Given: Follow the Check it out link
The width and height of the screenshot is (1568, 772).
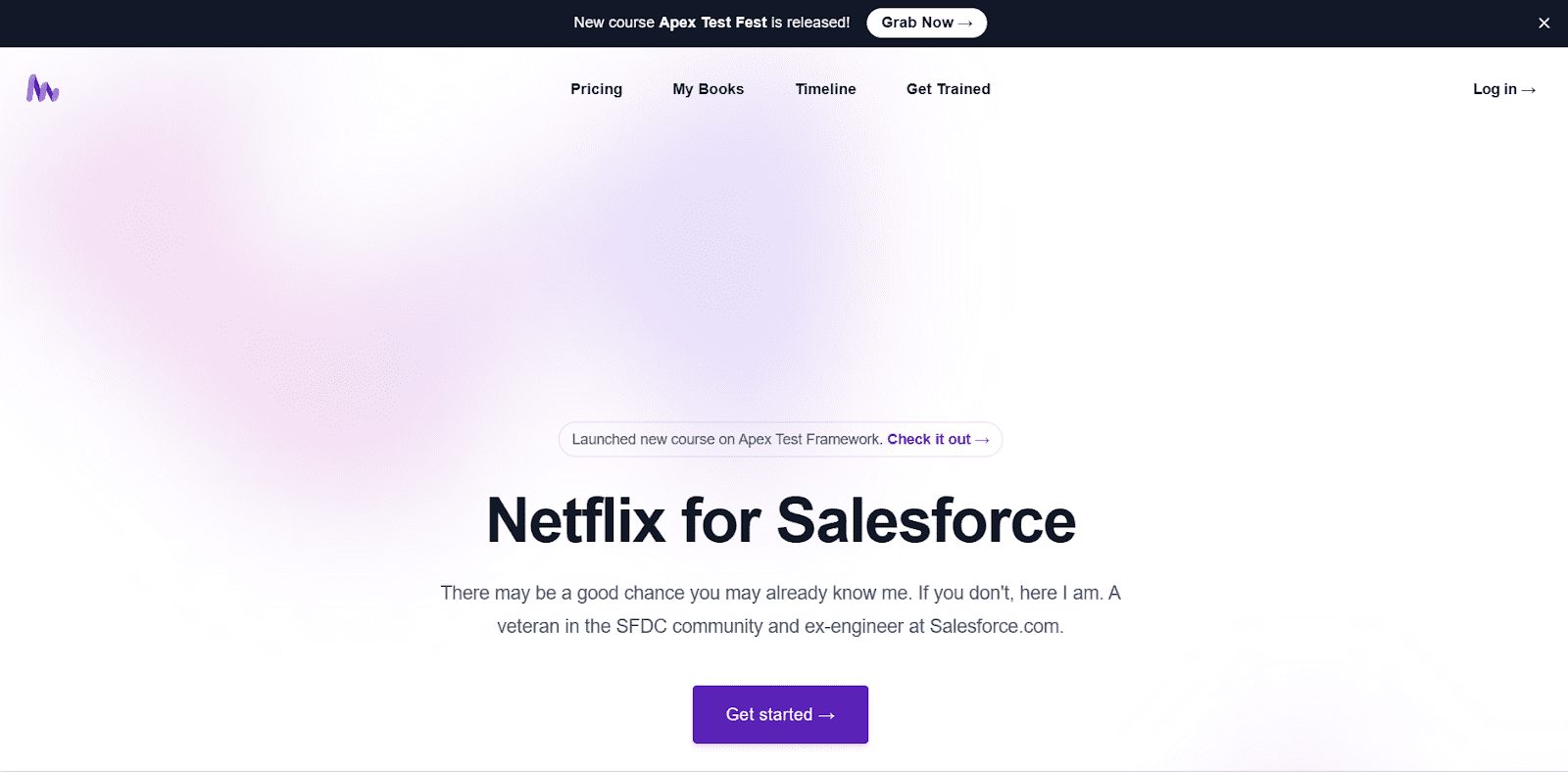Looking at the screenshot, I should click(938, 439).
